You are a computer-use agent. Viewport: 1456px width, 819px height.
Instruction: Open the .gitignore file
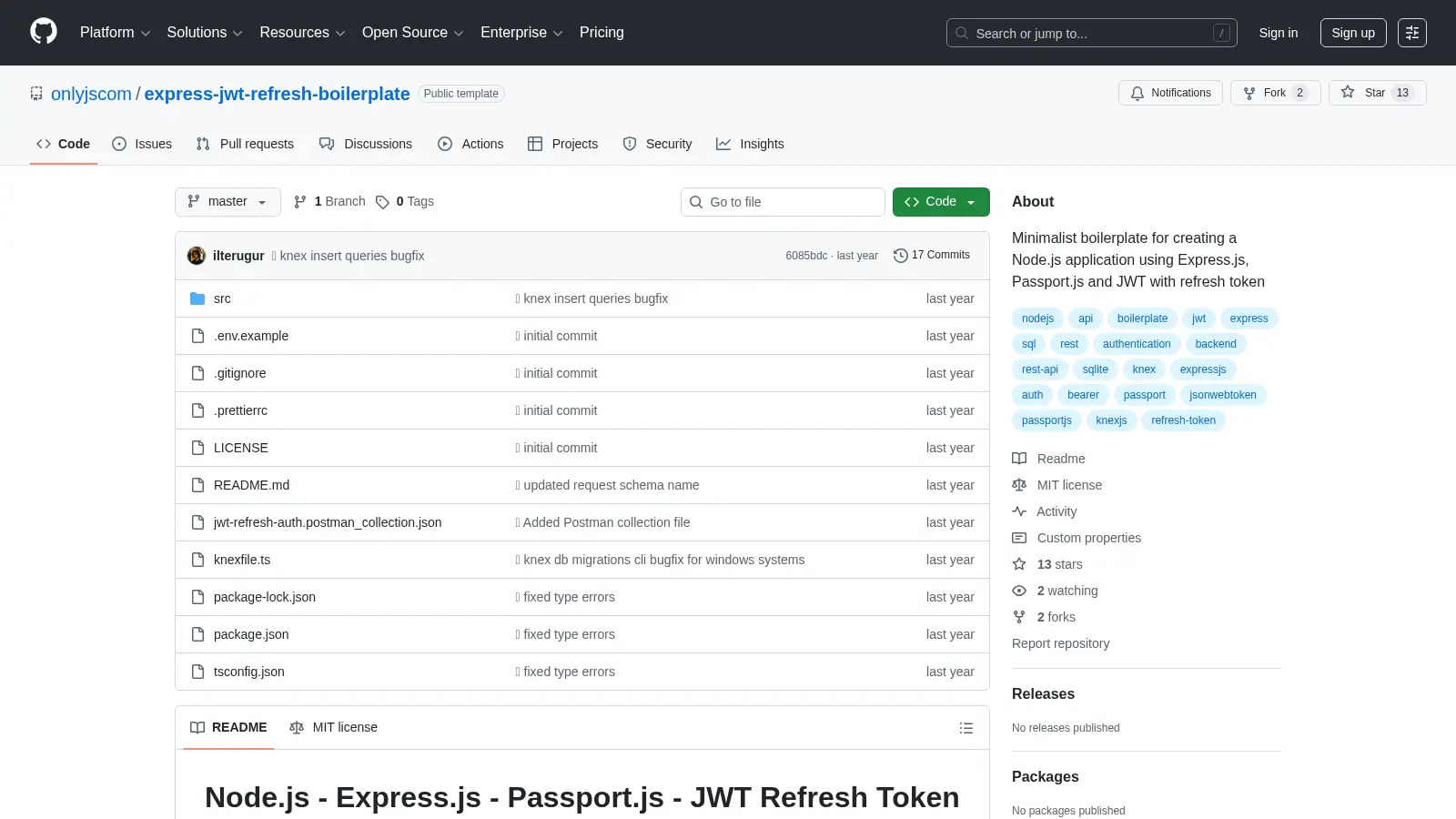(240, 373)
